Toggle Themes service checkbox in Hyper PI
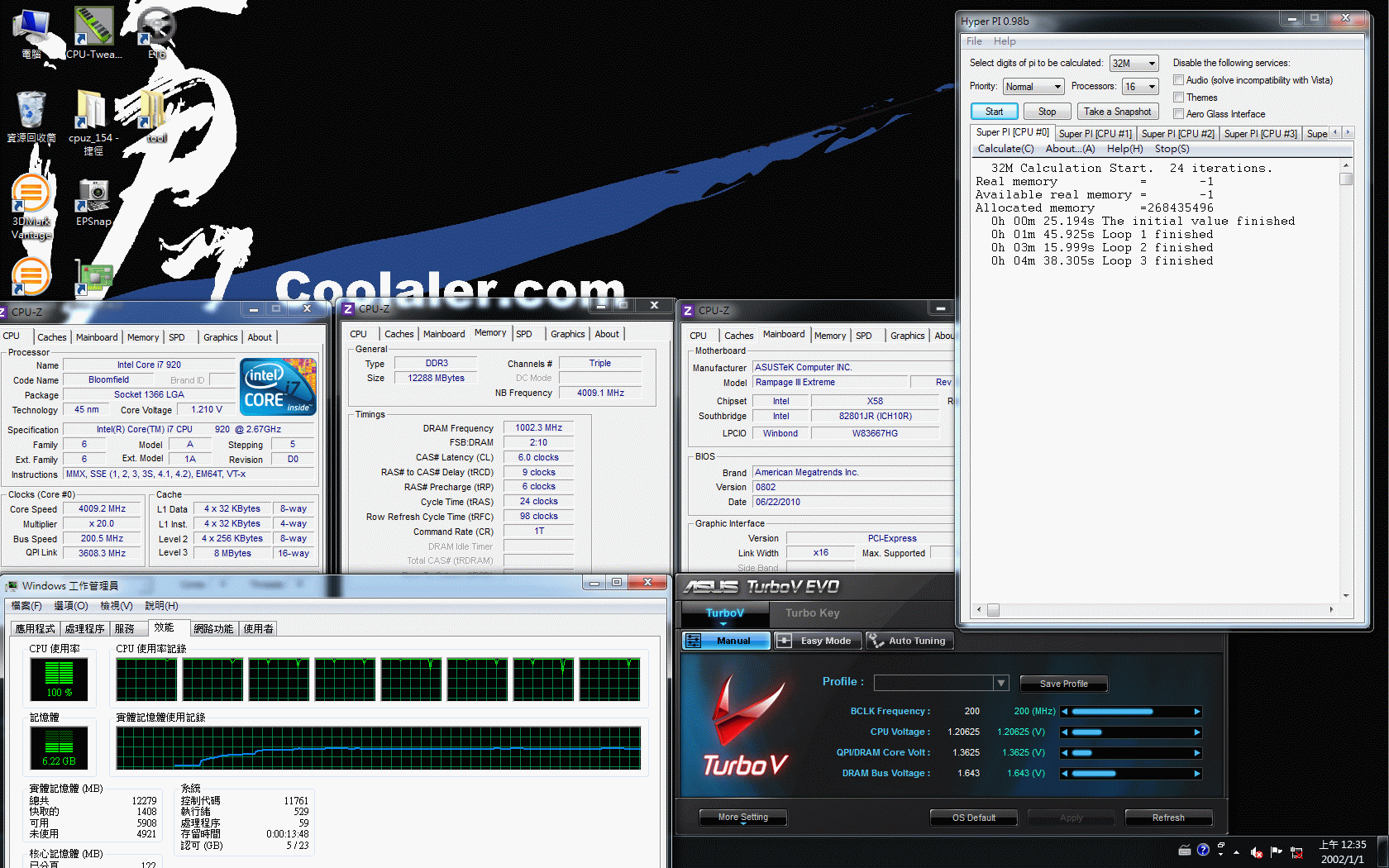1389x868 pixels. pyautogui.click(x=1179, y=98)
